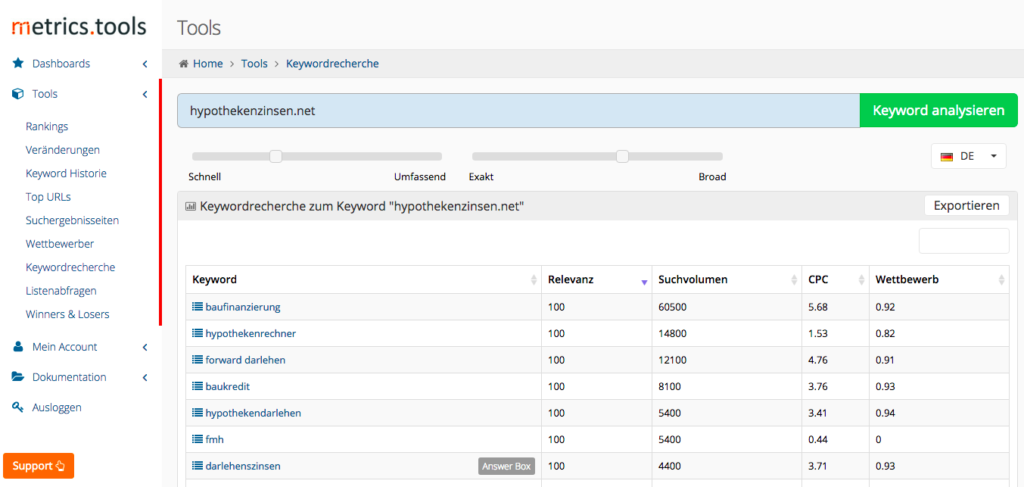Click the list icon next to baufinanzierung

point(197,306)
